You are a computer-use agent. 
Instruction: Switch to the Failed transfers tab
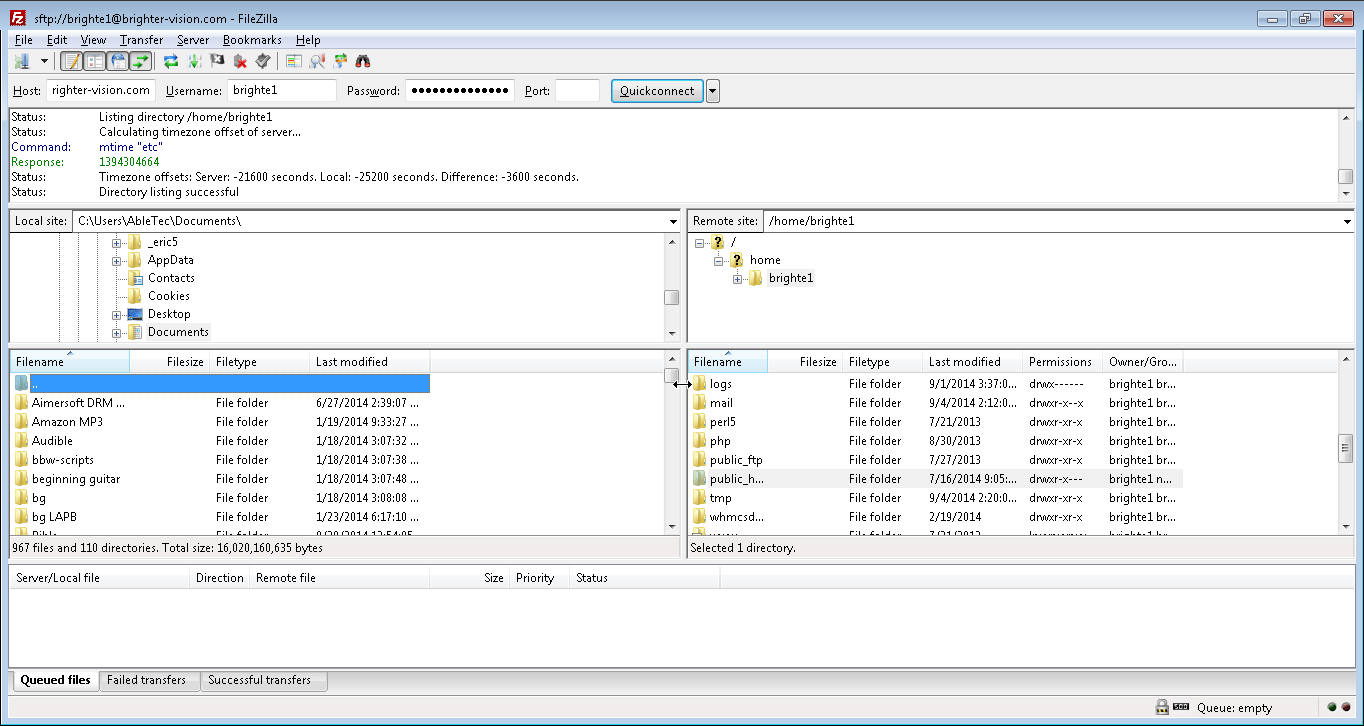(x=149, y=680)
